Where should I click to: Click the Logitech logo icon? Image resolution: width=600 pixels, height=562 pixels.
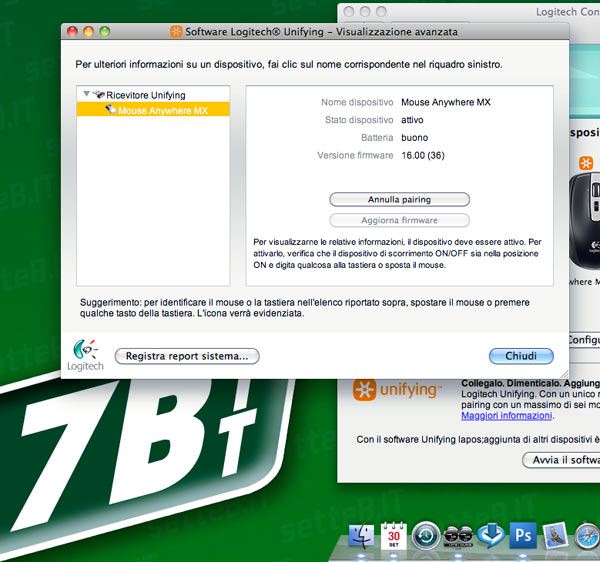(x=85, y=352)
